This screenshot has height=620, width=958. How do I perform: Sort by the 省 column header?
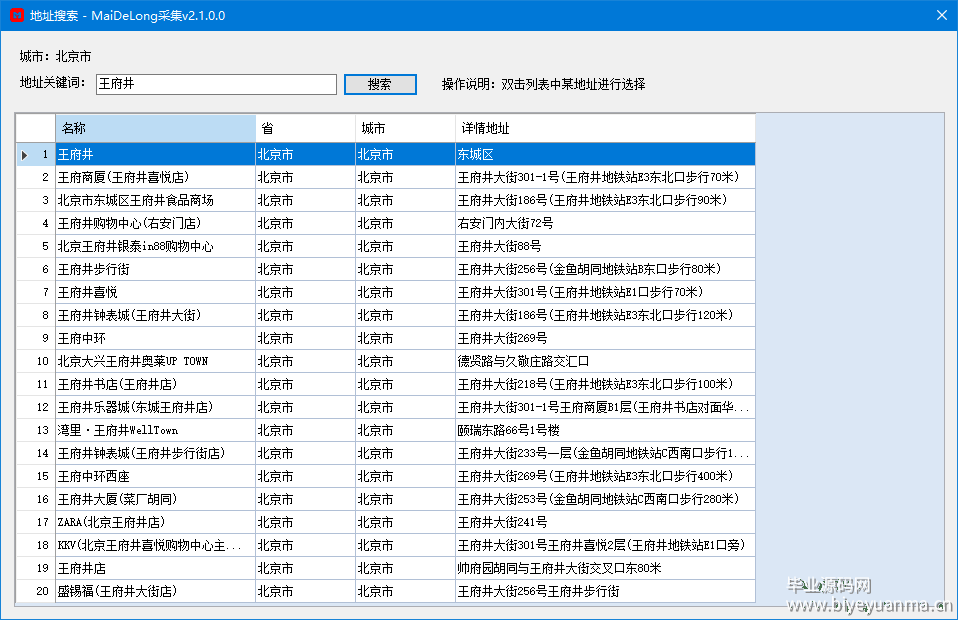coord(305,128)
